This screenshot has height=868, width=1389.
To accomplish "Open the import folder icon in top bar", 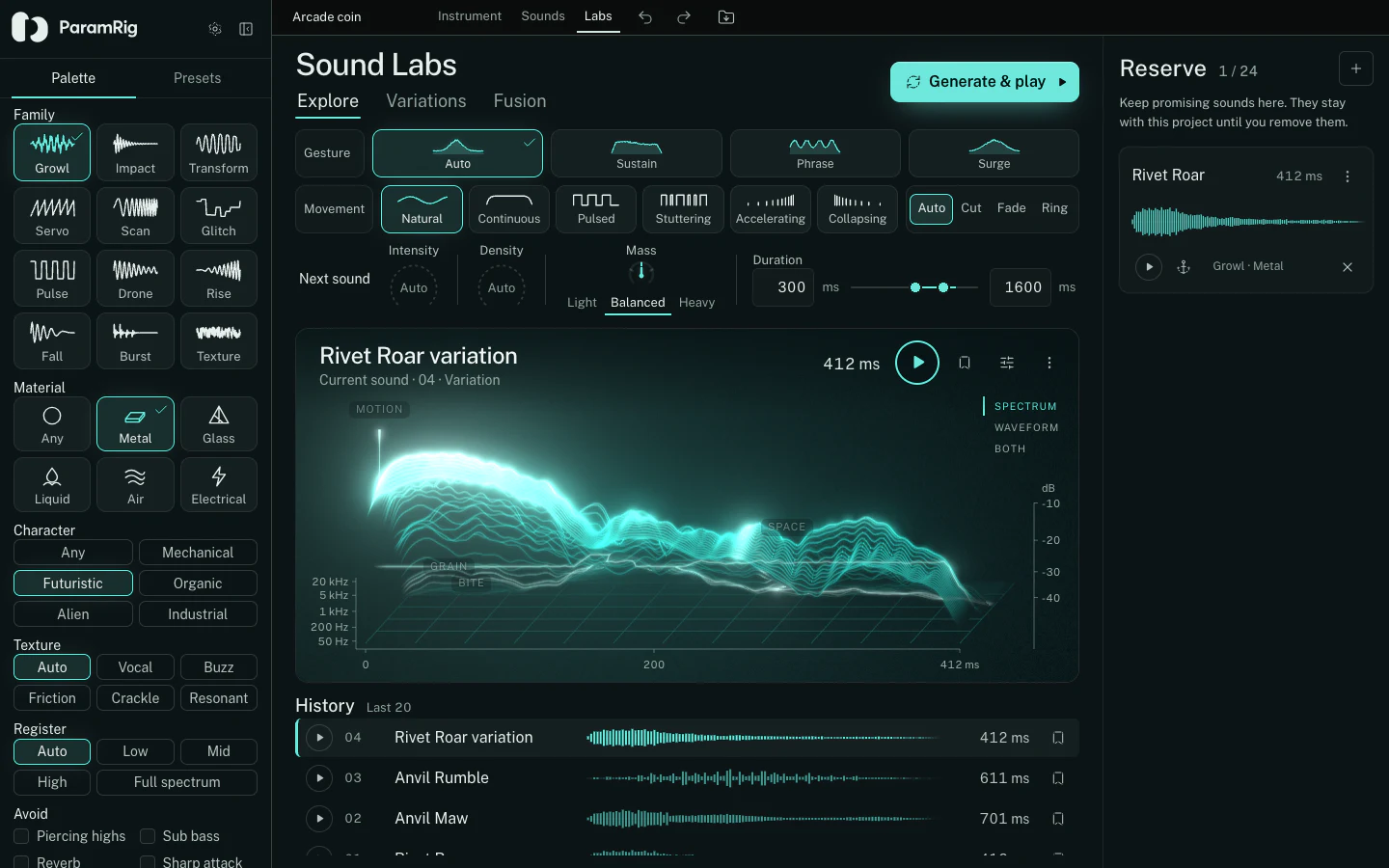I will pos(726,17).
